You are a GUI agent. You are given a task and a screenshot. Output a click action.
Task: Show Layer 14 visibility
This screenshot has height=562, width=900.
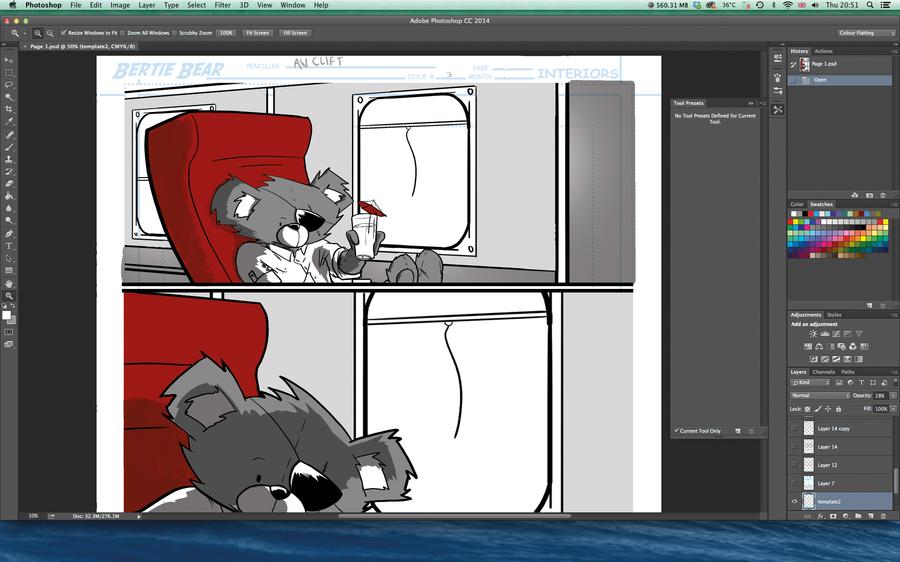(794, 446)
